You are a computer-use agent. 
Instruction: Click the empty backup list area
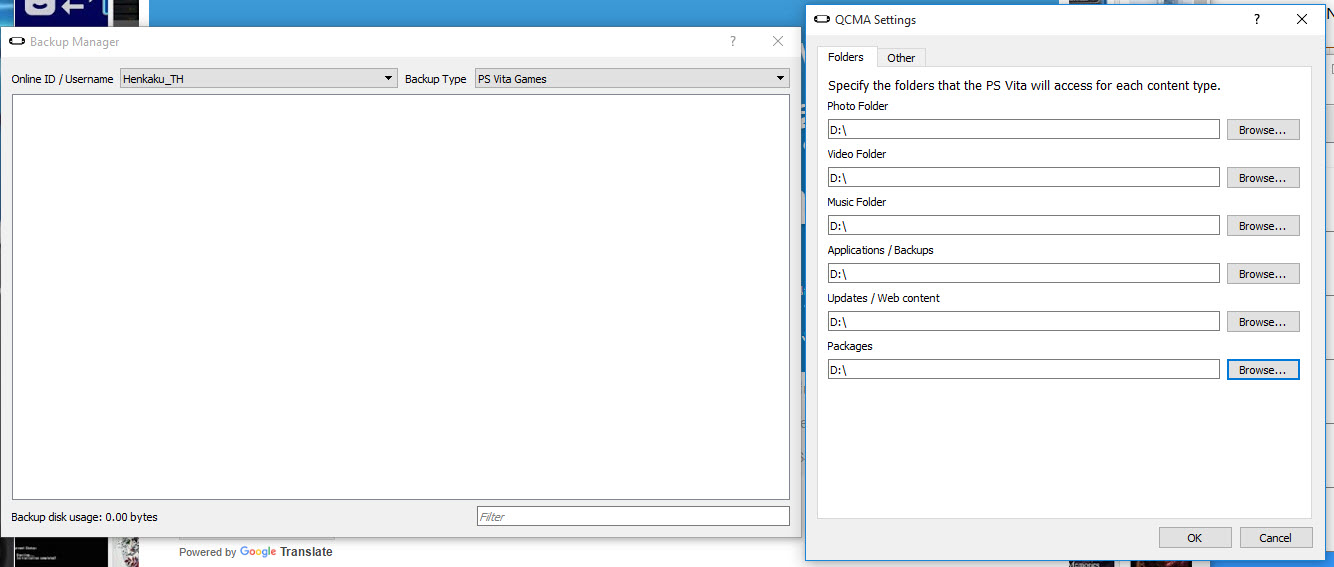pos(401,297)
